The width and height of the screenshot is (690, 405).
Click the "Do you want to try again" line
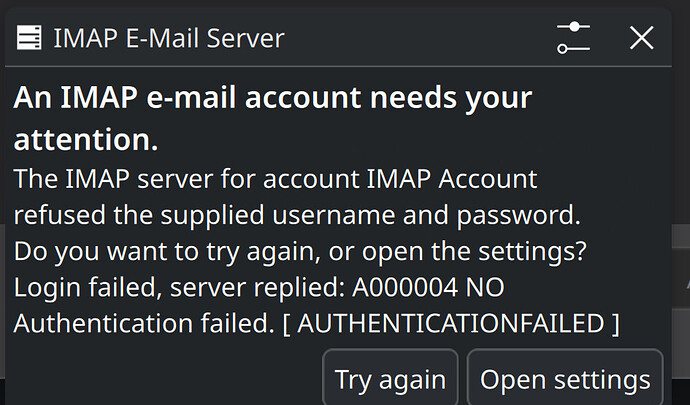point(150,252)
